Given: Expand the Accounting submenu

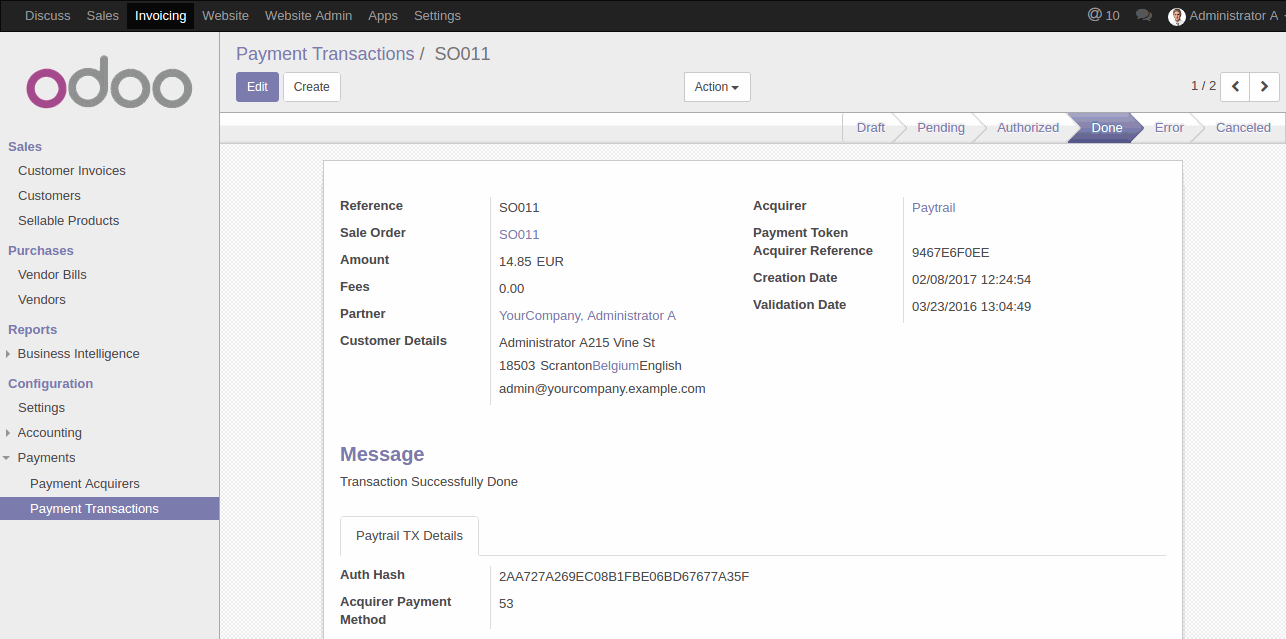Looking at the screenshot, I should [49, 433].
